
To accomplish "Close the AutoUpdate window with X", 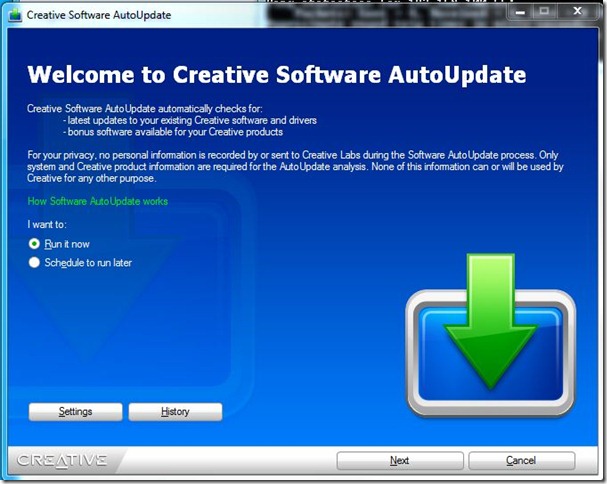I will coord(578,11).
